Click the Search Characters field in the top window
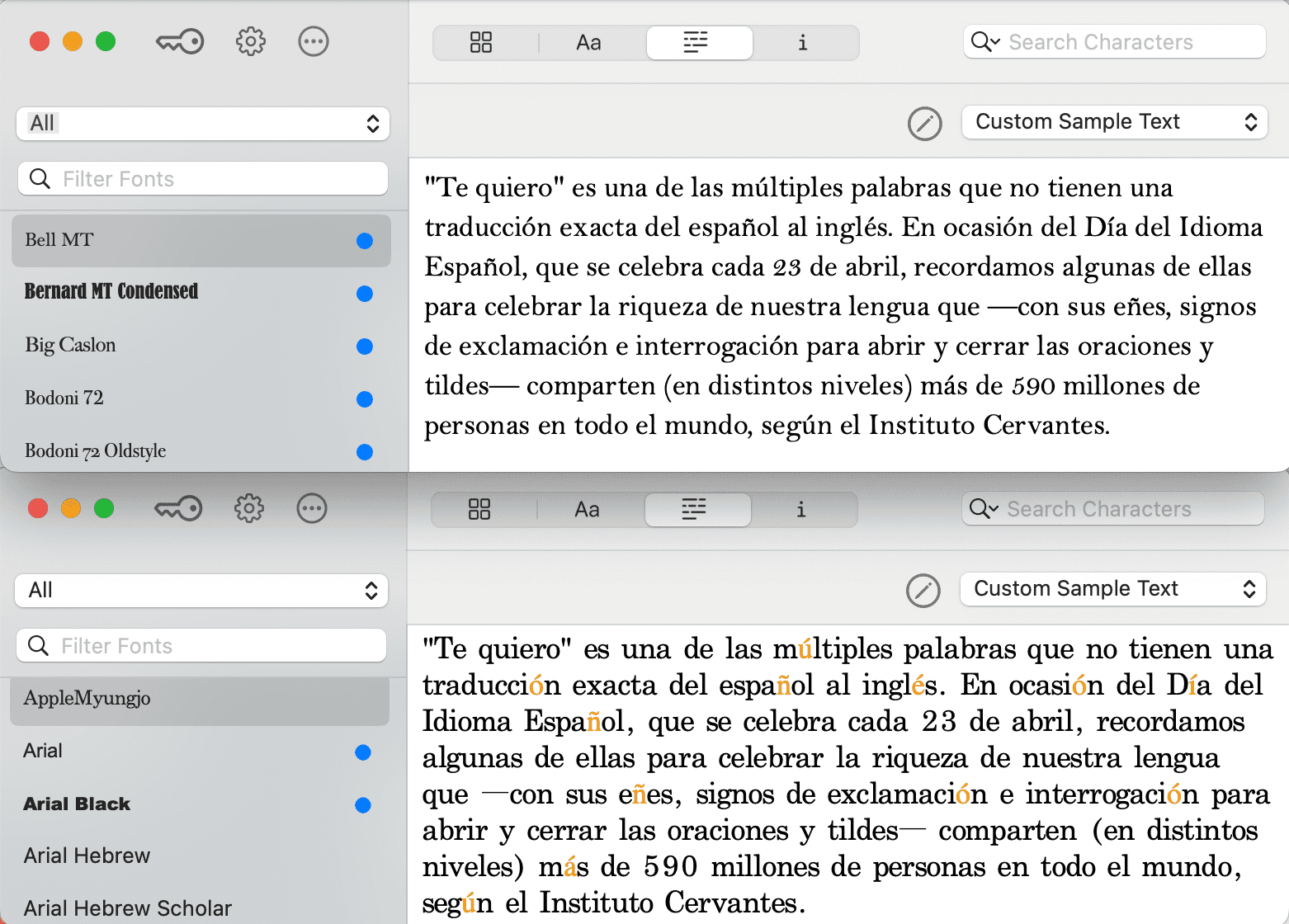Screen dimensions: 1289x924 (x=1115, y=42)
